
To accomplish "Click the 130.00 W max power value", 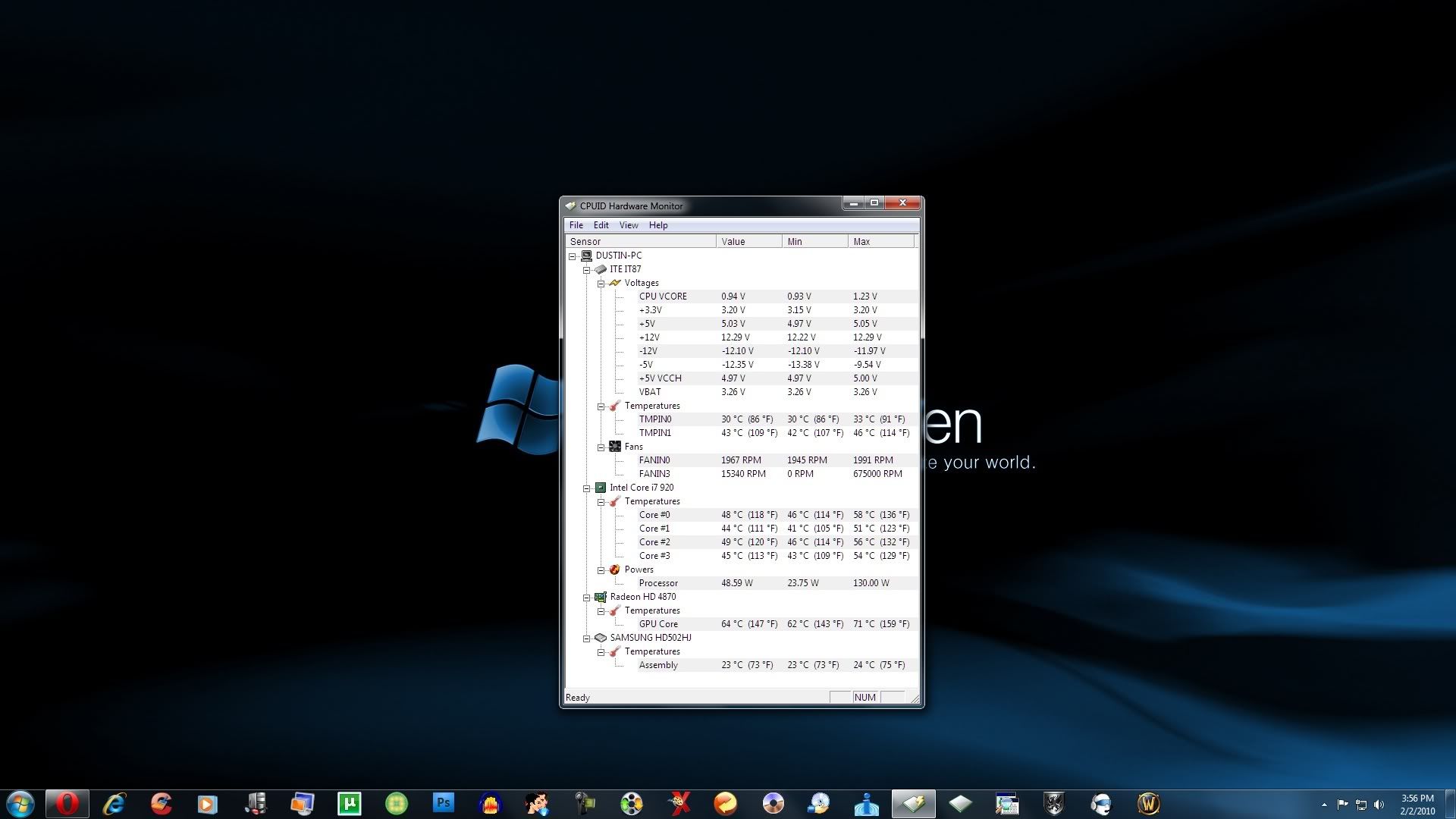I will (871, 583).
